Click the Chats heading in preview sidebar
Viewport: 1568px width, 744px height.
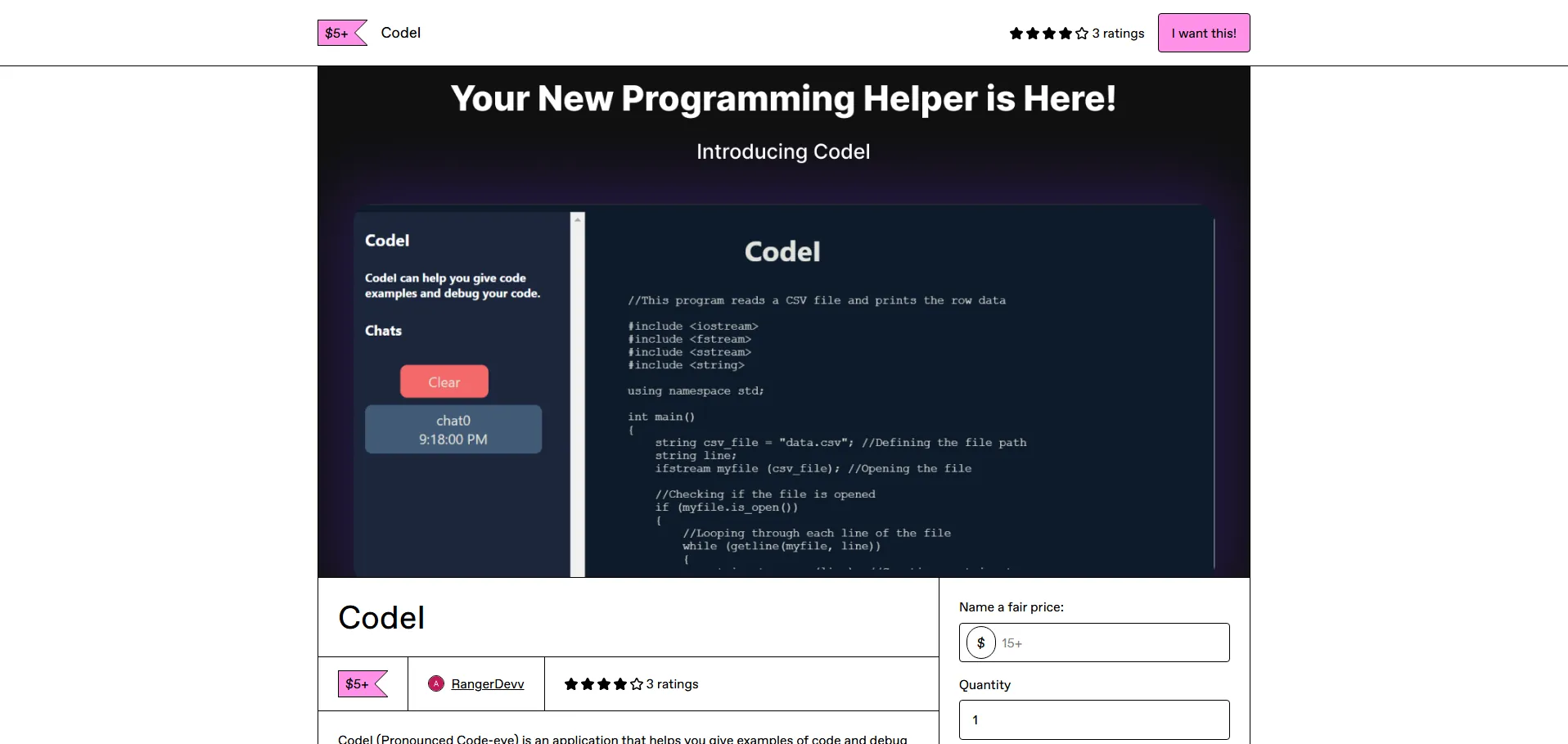click(x=383, y=331)
